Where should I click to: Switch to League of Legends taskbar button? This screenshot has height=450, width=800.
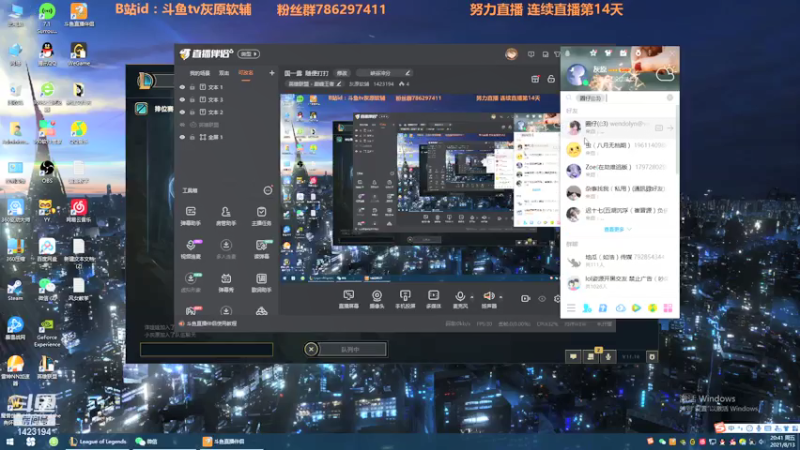click(97, 442)
